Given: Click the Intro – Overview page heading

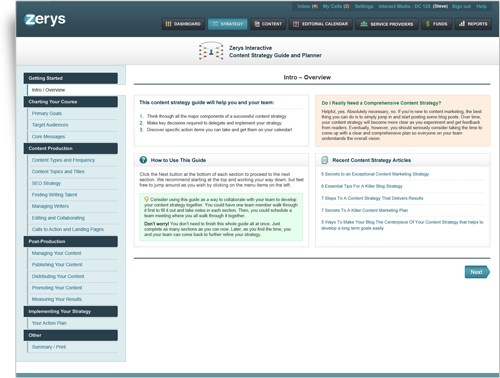Looking at the screenshot, I should 307,77.
